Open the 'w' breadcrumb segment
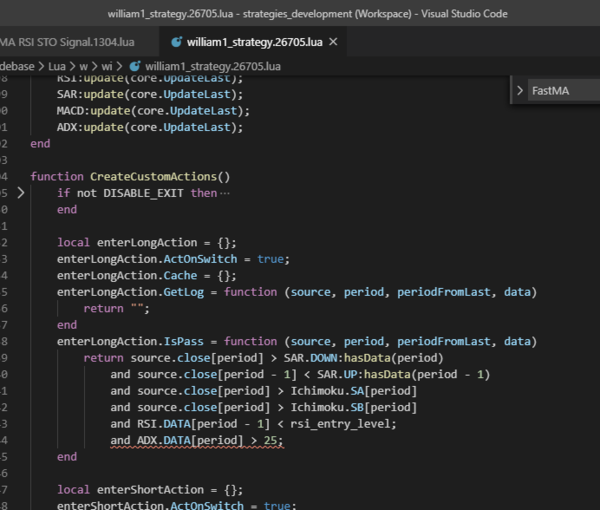The width and height of the screenshot is (600, 510). pyautogui.click(x=83, y=67)
